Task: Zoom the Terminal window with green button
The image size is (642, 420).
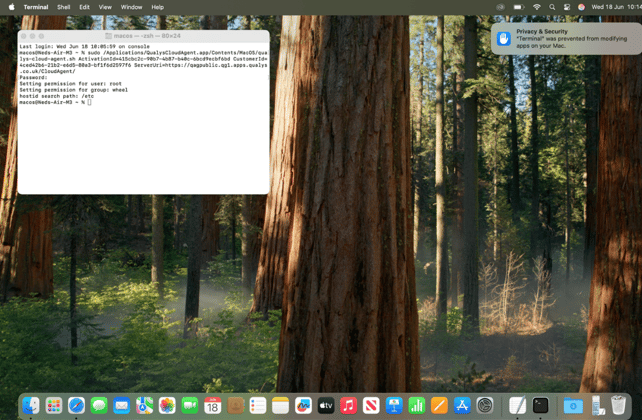Action: 41,36
